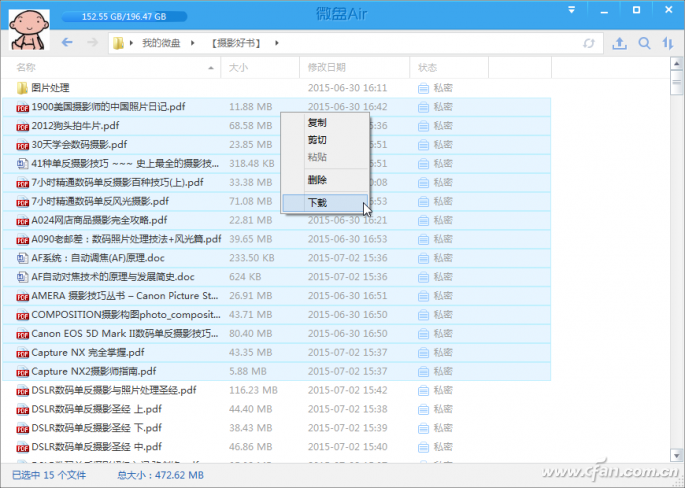Click the folder icon in address bar
The image size is (685, 488).
point(118,43)
